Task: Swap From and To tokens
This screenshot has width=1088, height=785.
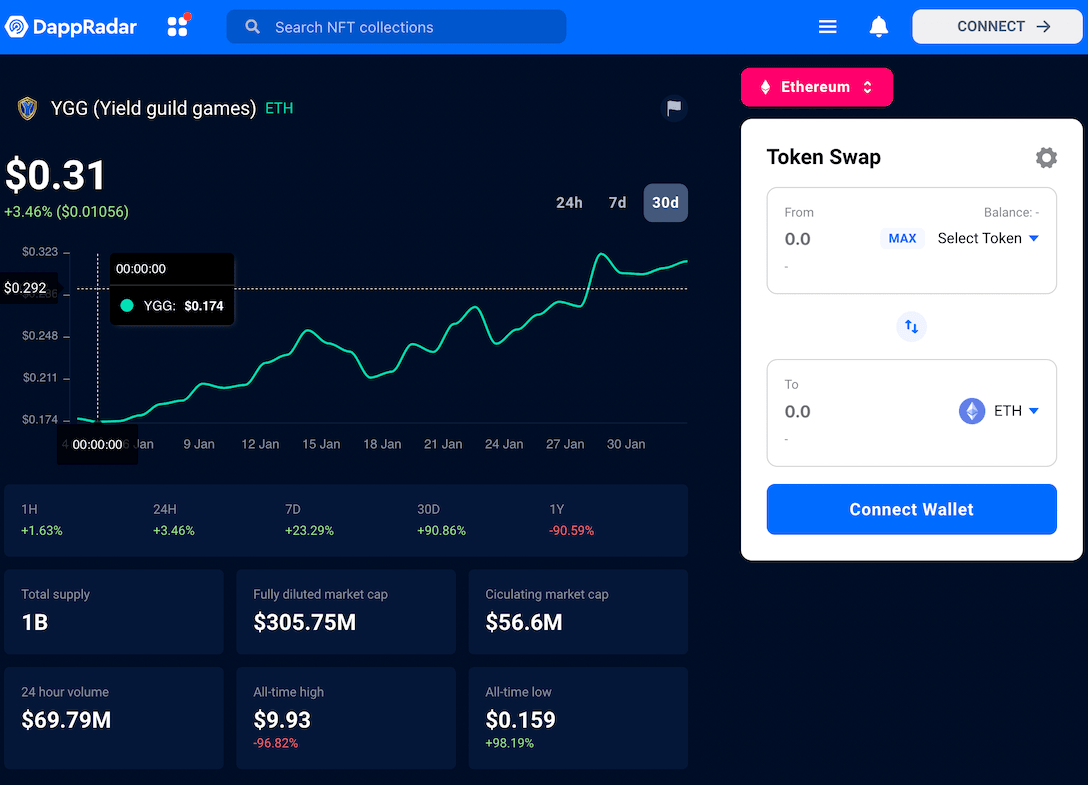Action: [x=911, y=326]
